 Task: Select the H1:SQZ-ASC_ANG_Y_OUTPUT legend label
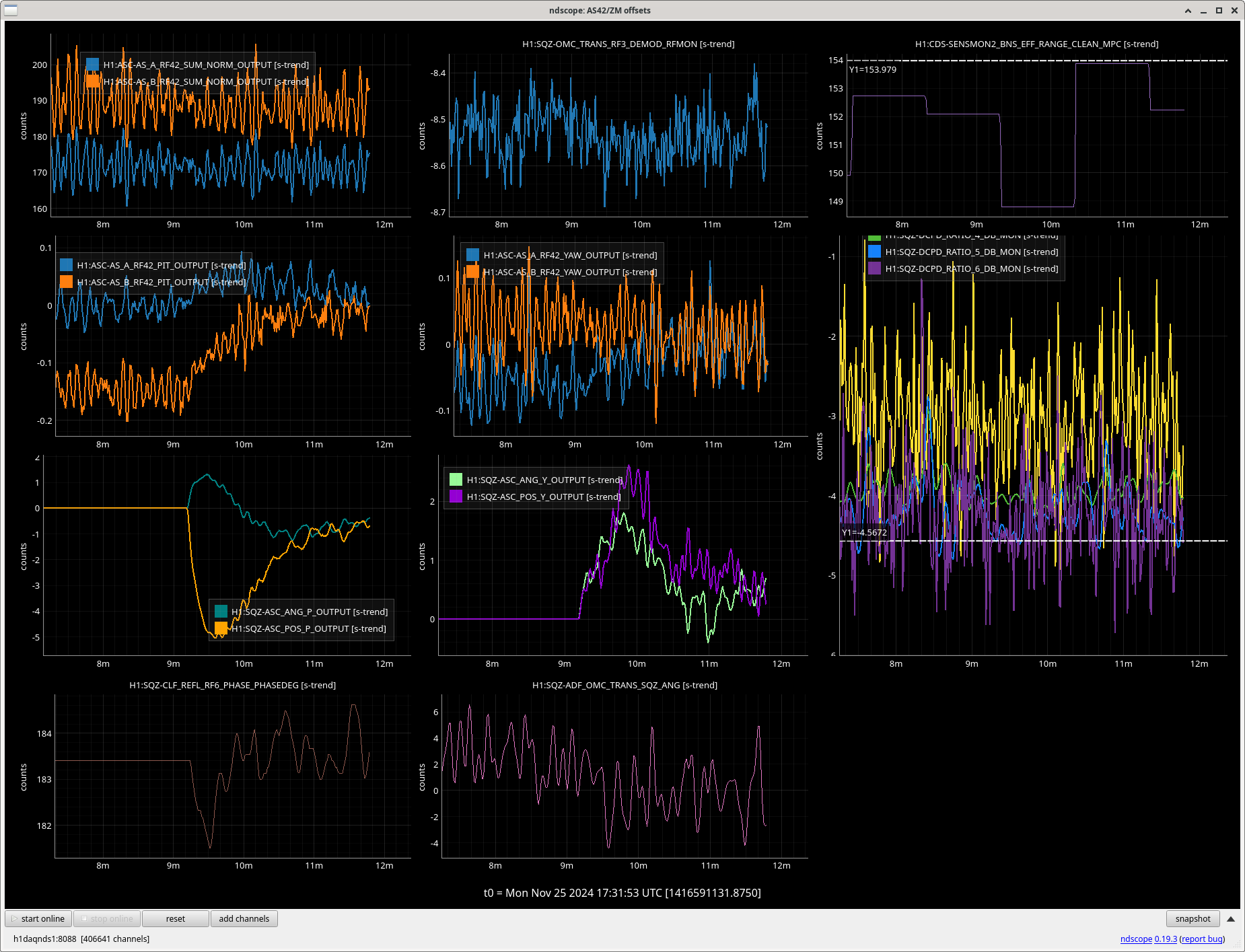[544, 480]
